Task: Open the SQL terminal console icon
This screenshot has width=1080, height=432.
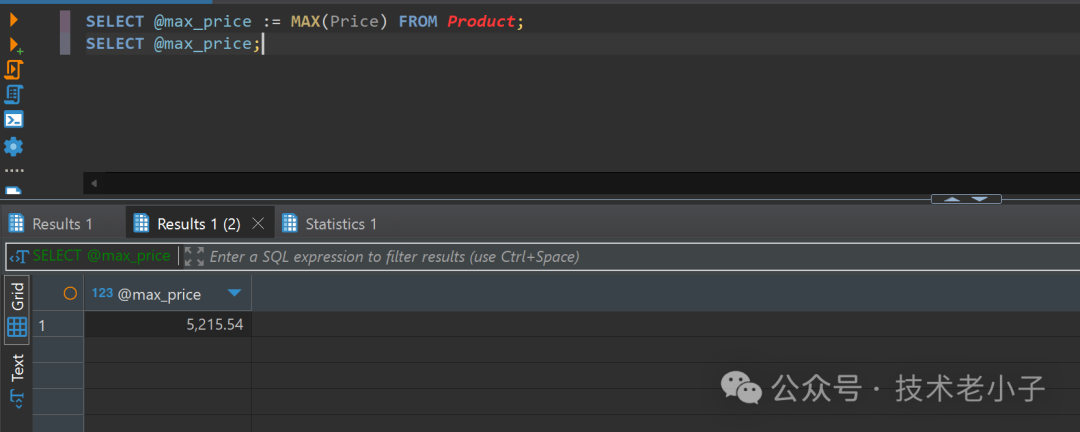Action: point(13,120)
